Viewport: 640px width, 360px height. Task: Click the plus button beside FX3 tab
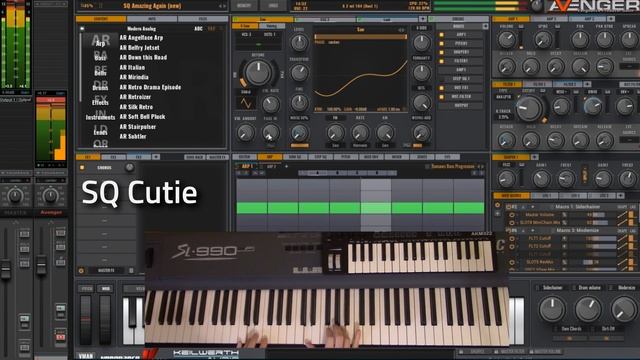tap(156, 157)
